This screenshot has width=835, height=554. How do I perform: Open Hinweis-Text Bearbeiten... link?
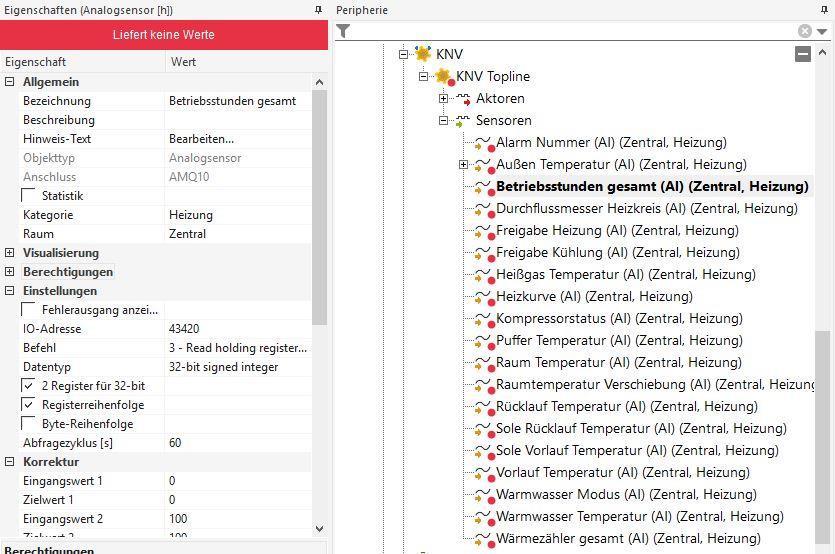point(201,139)
